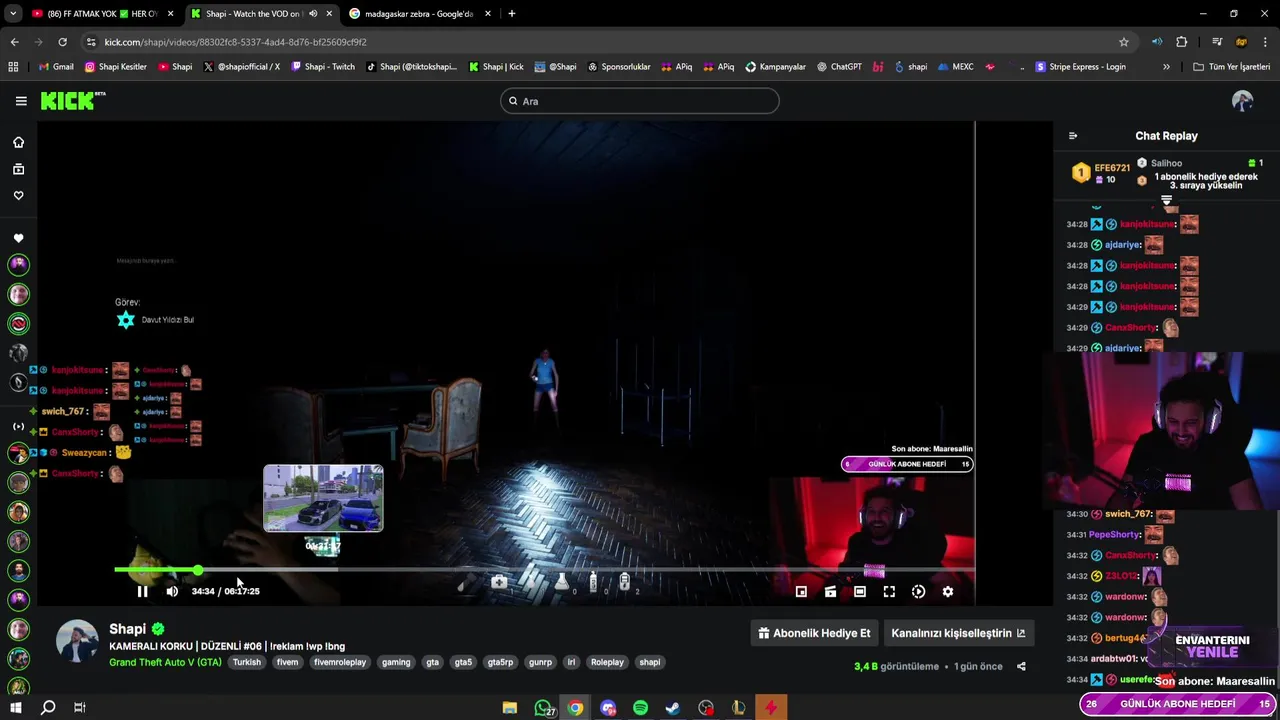Open a new browser tab
Screen dimensions: 1280x720
[512, 14]
